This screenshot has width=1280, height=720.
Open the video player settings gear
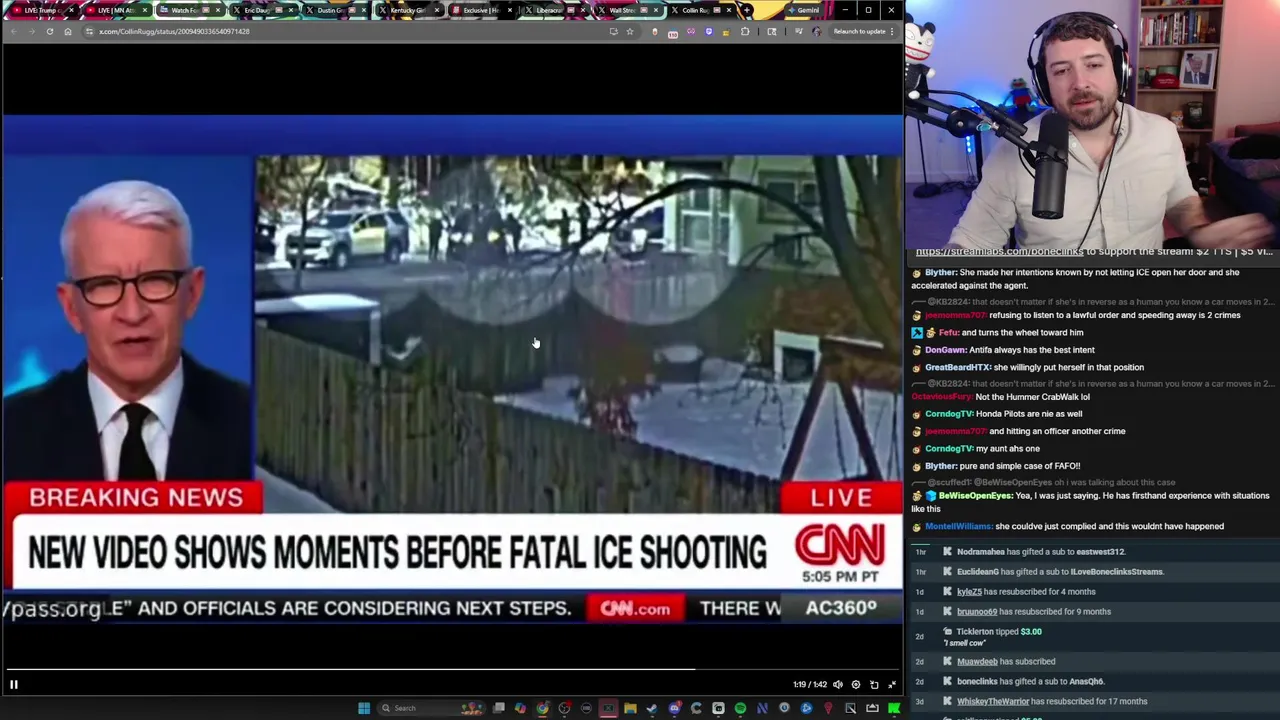855,684
